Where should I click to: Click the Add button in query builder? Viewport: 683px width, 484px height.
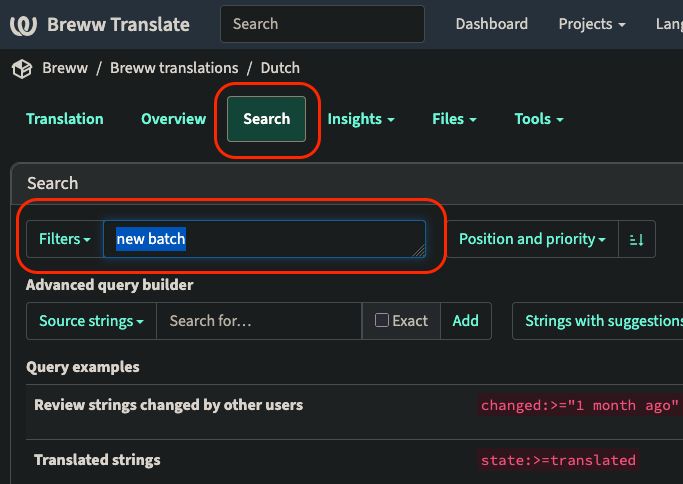(x=465, y=321)
